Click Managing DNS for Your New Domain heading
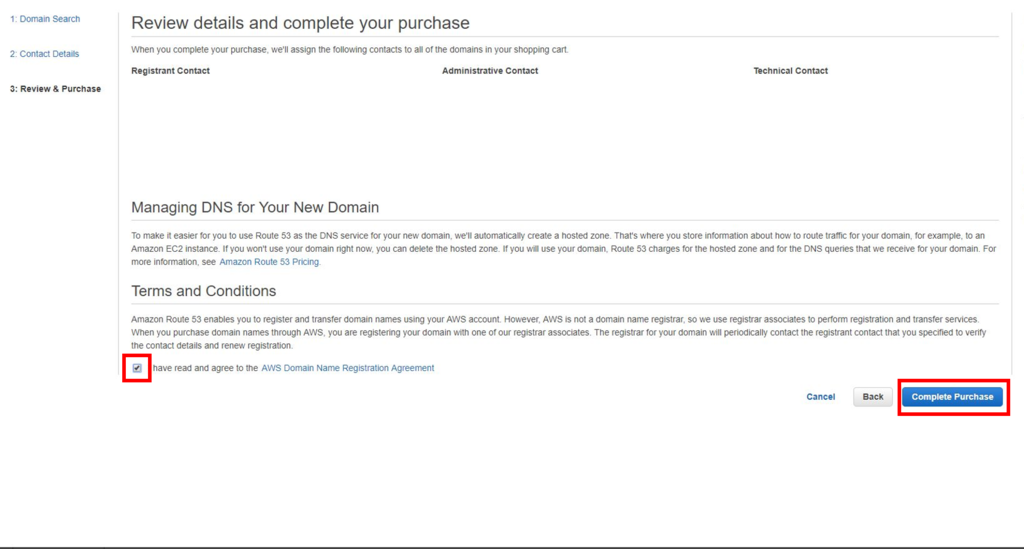The image size is (1024, 549). (255, 208)
